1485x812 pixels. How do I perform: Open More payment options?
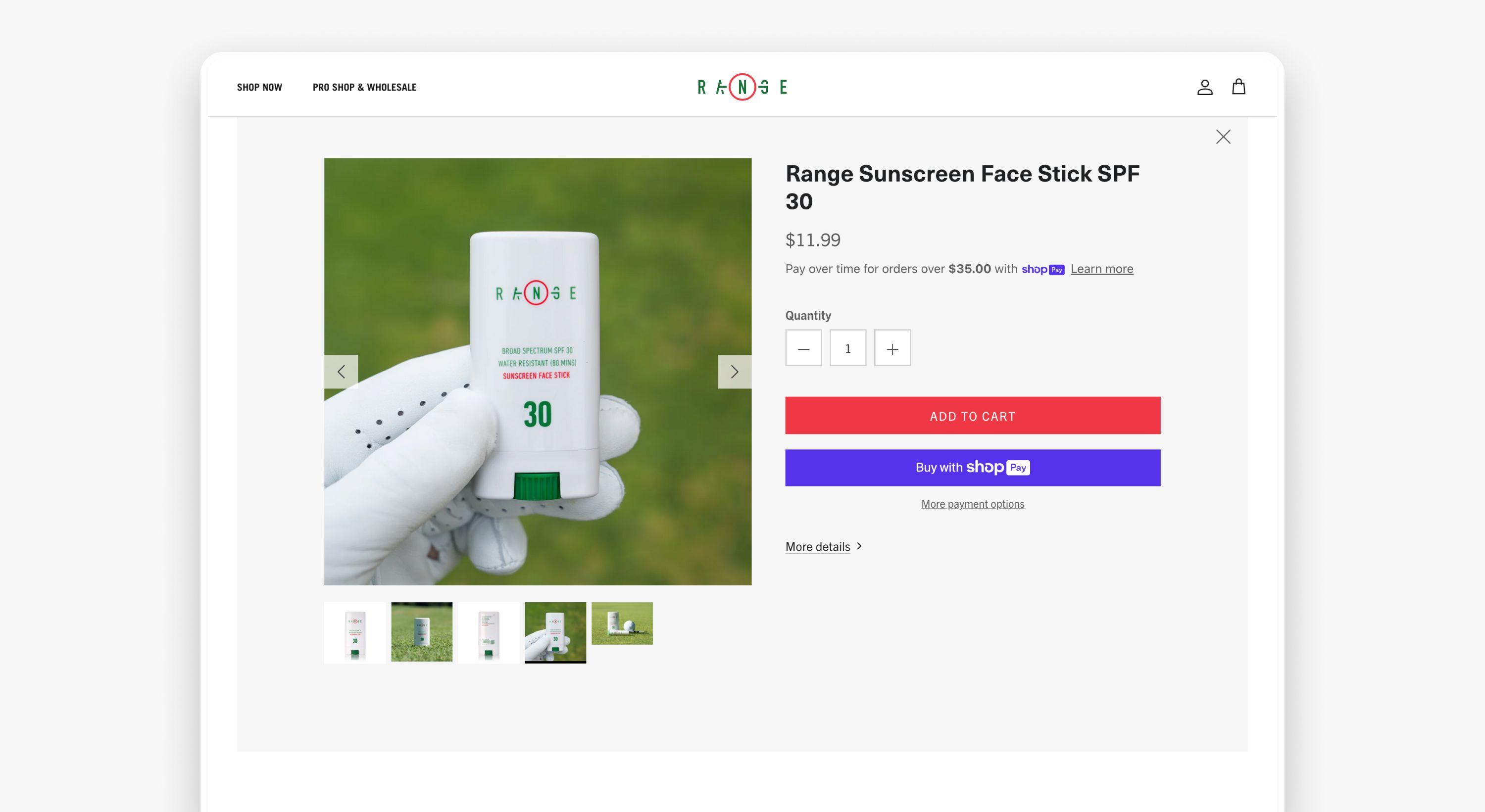coord(973,504)
